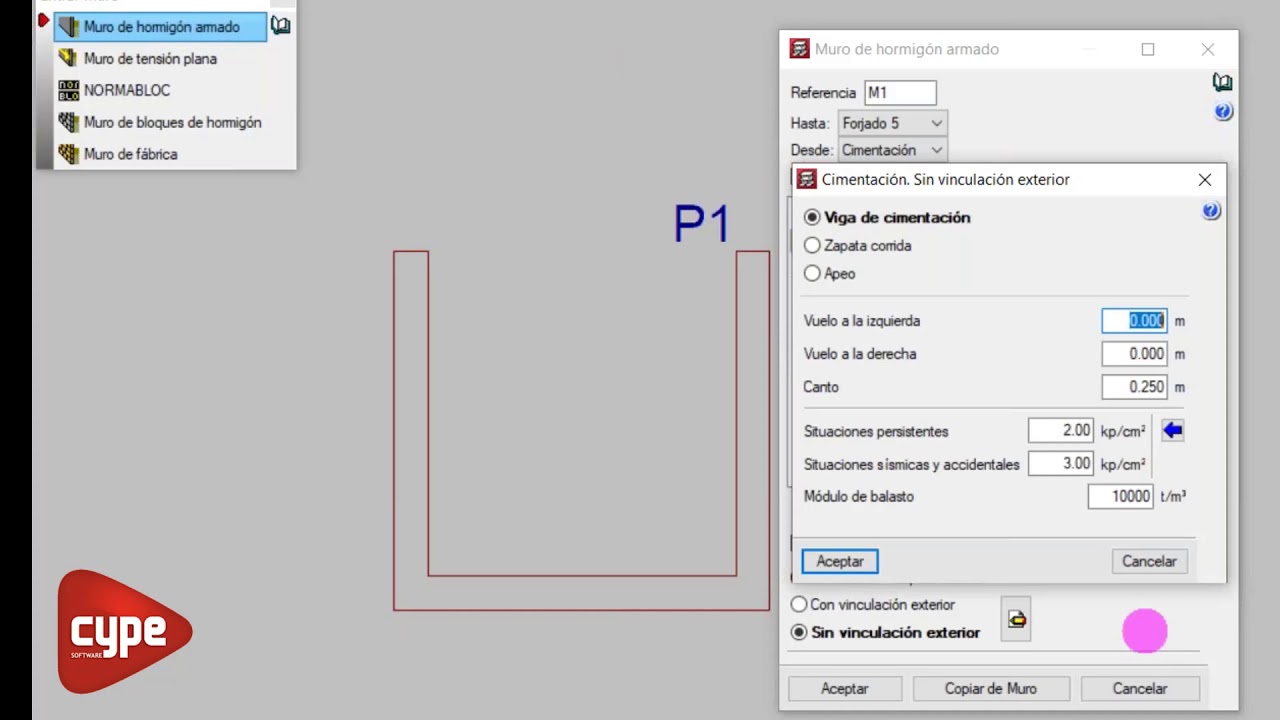Click Cancelar in Muro de hormigón window
1280x720 pixels.
(x=1140, y=689)
